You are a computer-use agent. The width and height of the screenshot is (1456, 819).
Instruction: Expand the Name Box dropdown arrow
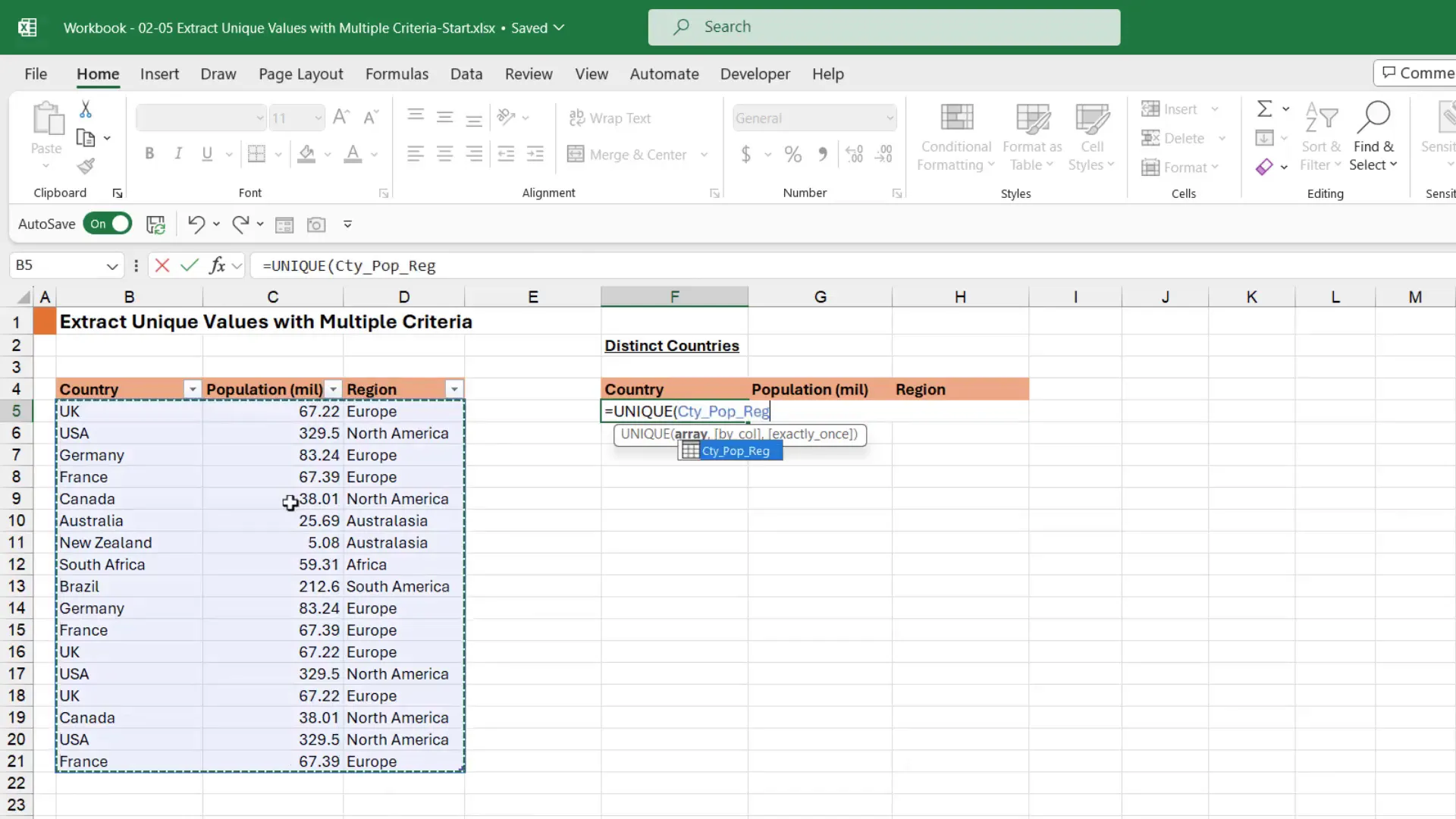[111, 266]
